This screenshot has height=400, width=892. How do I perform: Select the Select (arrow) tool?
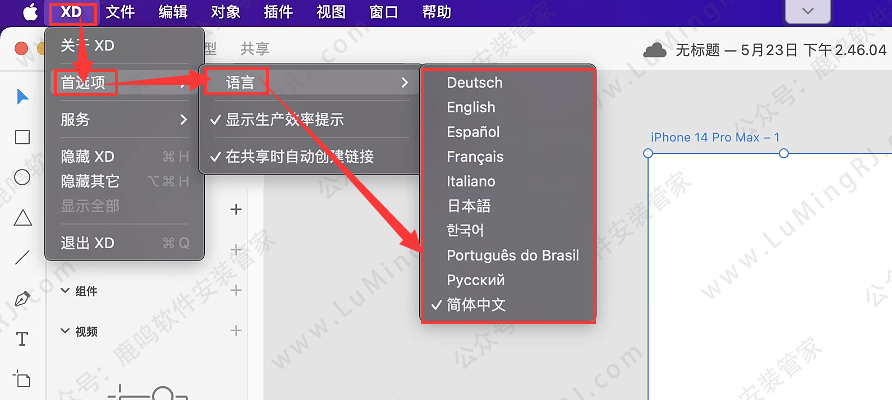click(x=22, y=97)
